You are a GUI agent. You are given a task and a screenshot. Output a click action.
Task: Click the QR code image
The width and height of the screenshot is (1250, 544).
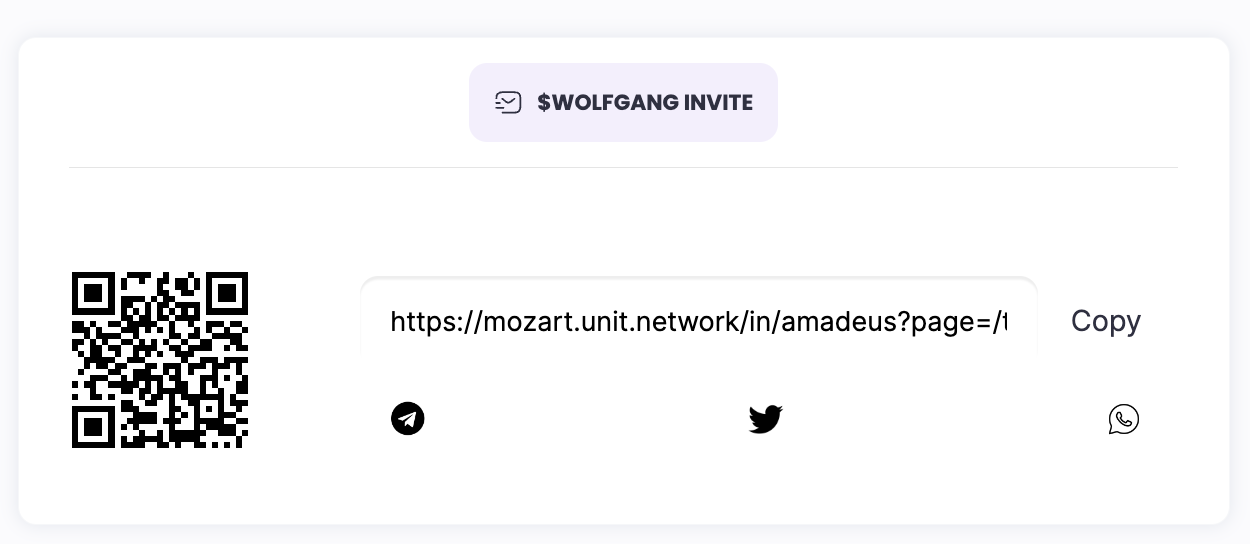[x=160, y=360]
